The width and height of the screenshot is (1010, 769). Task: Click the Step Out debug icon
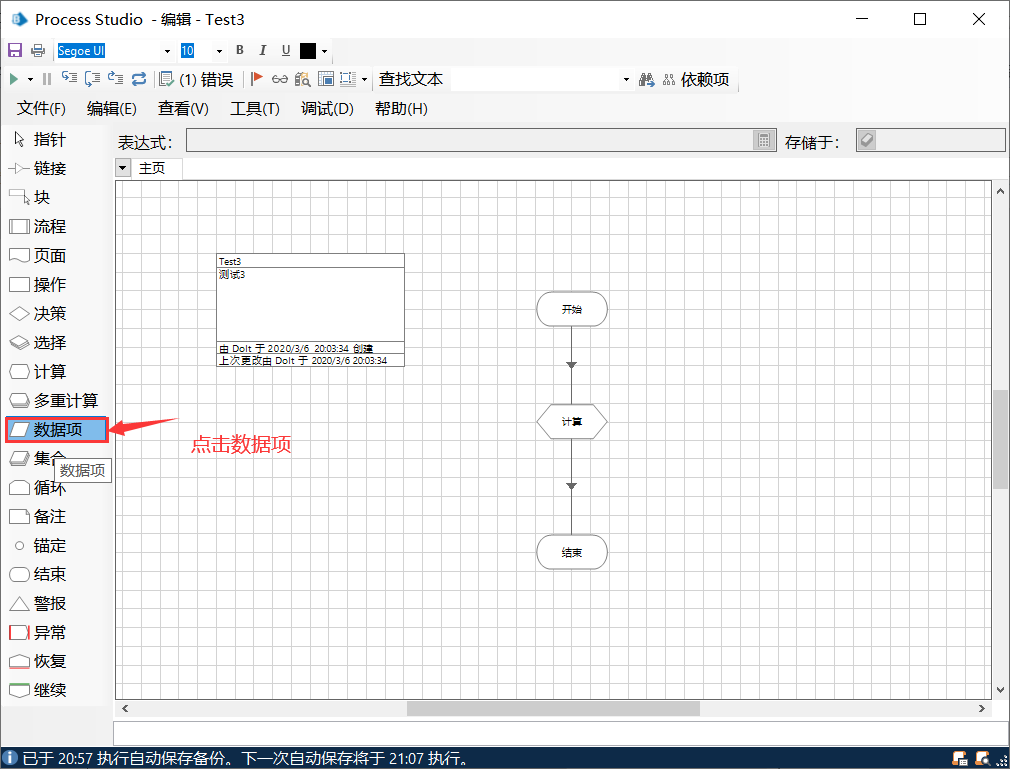[x=115, y=79]
